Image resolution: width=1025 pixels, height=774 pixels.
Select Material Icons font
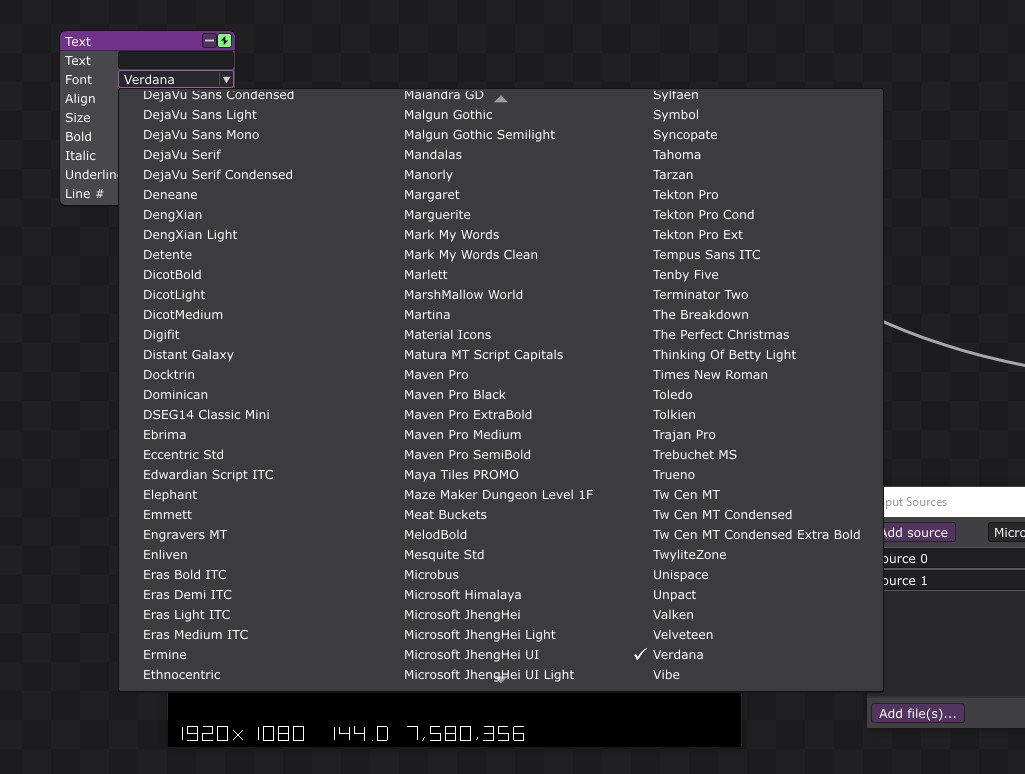click(447, 335)
